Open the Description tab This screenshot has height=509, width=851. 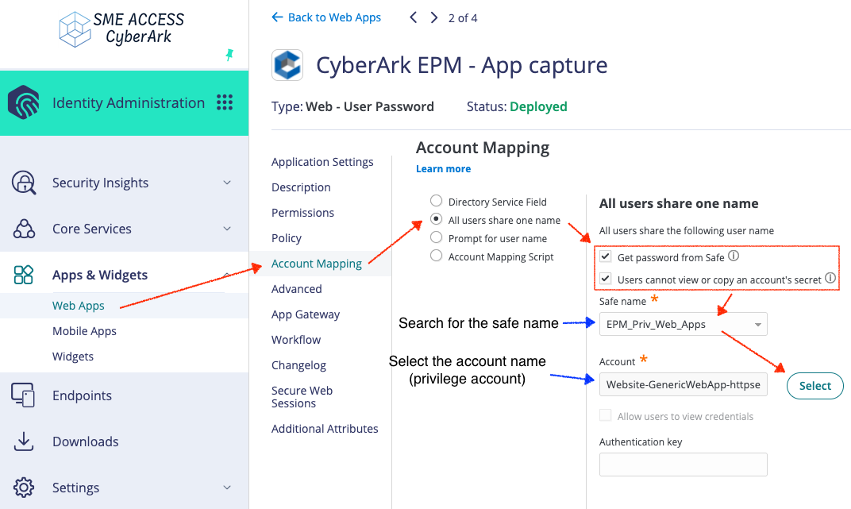coord(301,187)
